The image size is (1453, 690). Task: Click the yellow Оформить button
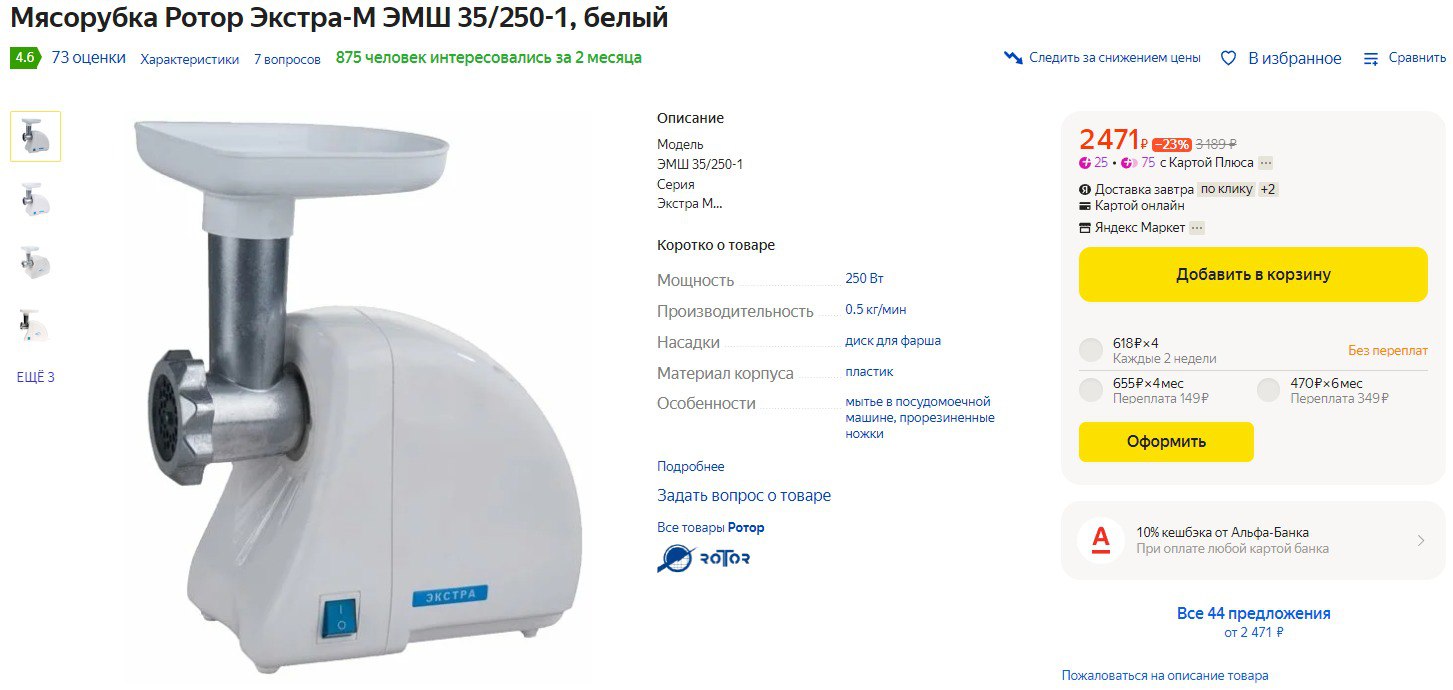pos(1166,442)
